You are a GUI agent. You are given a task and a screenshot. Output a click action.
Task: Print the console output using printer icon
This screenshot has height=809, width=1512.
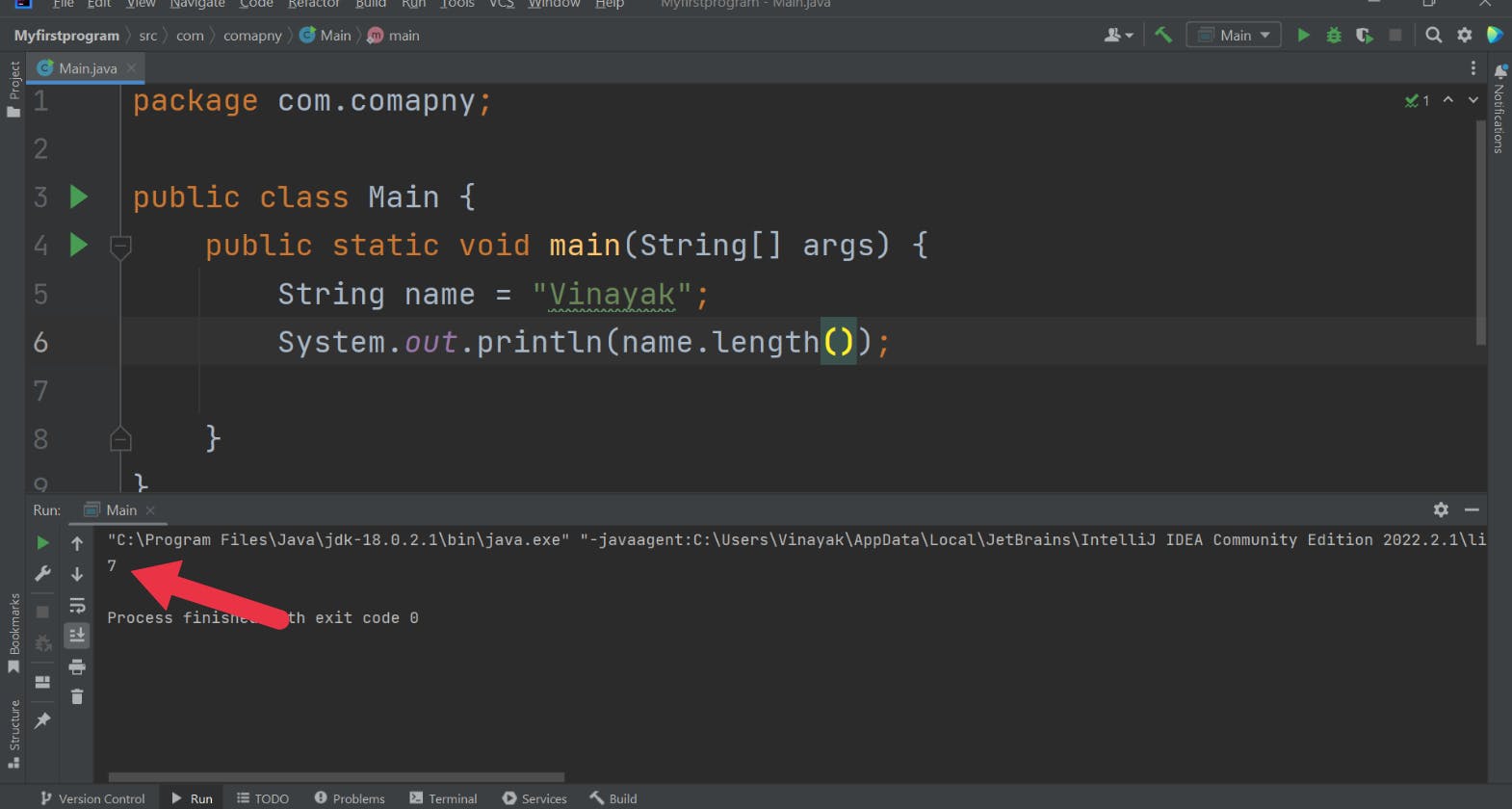coord(77,666)
